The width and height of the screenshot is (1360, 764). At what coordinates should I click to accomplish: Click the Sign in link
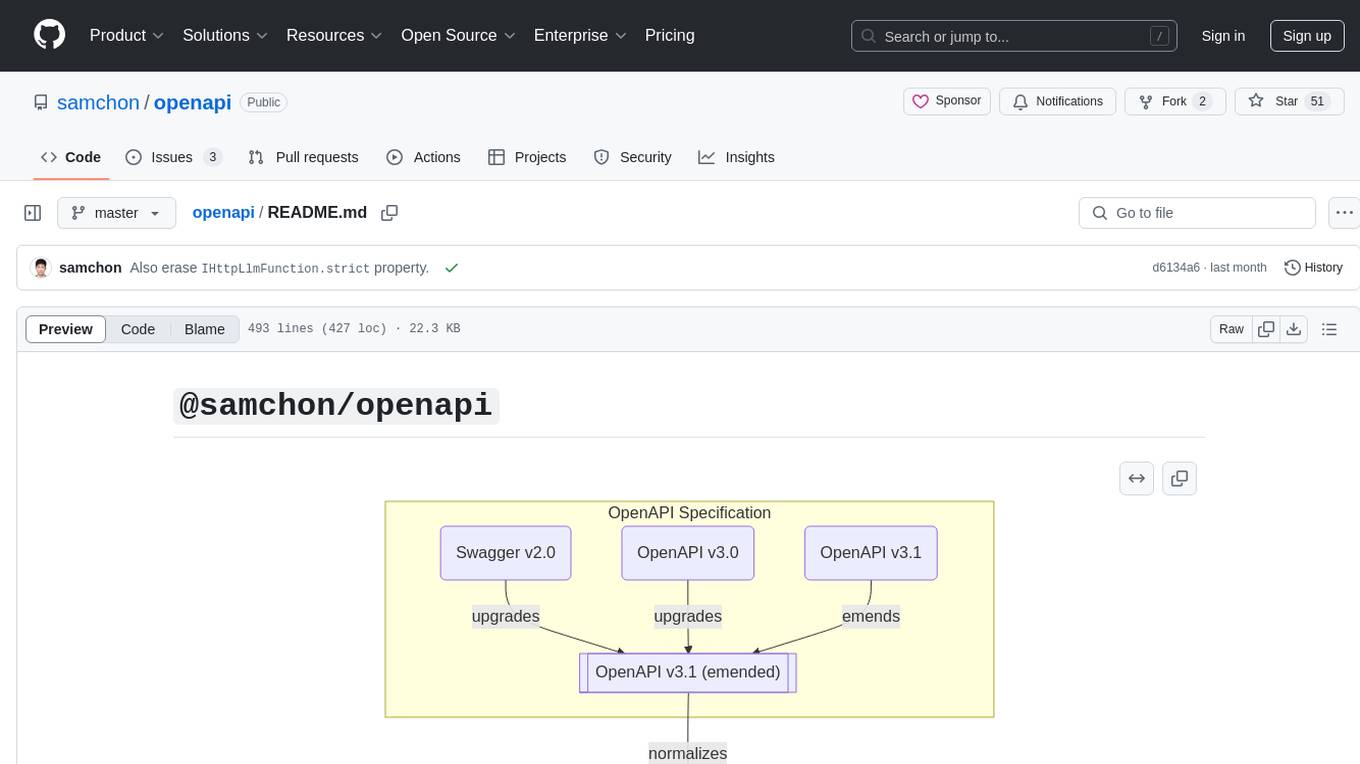point(1223,36)
